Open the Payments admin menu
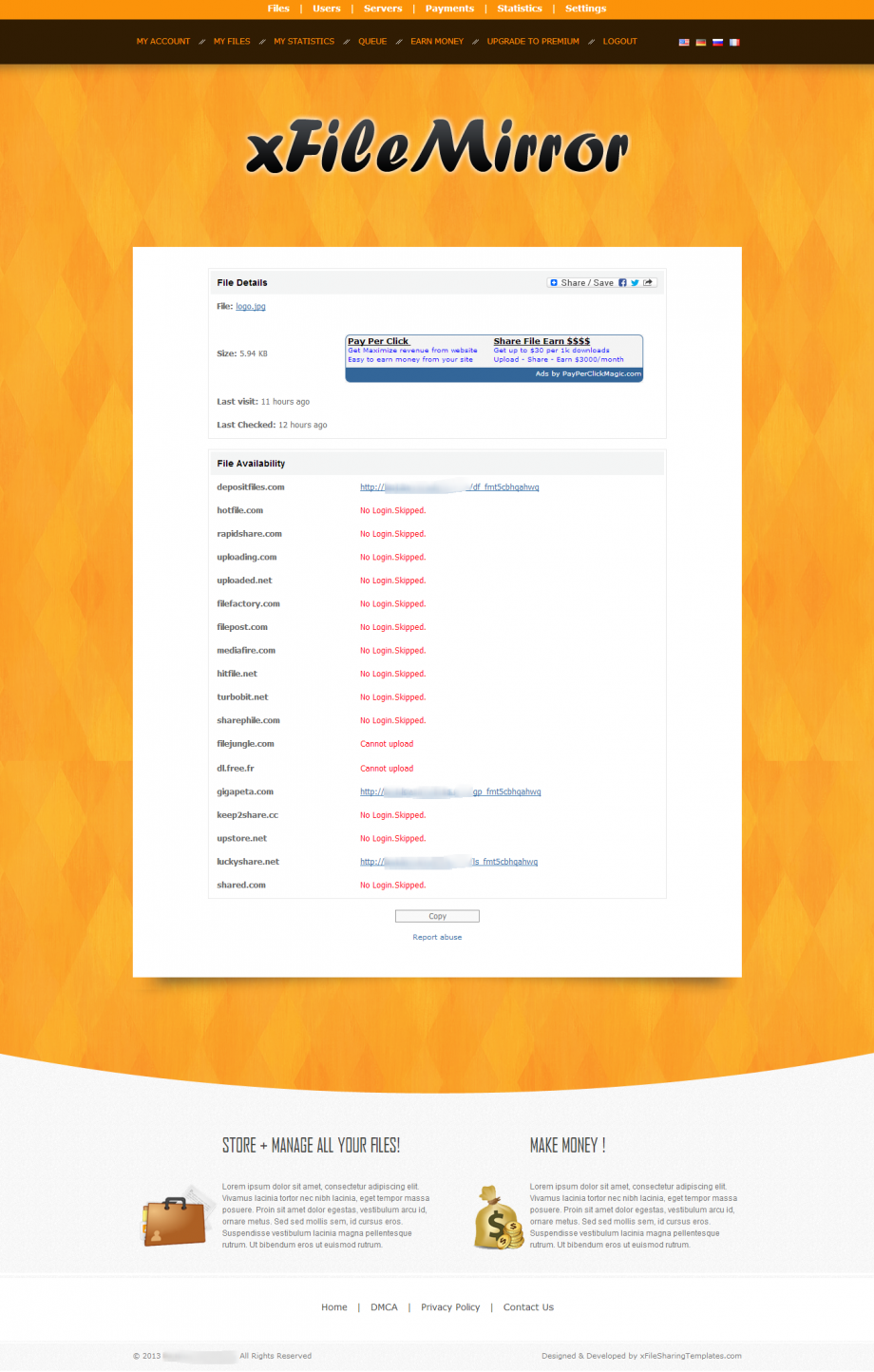874x1372 pixels. click(x=449, y=9)
